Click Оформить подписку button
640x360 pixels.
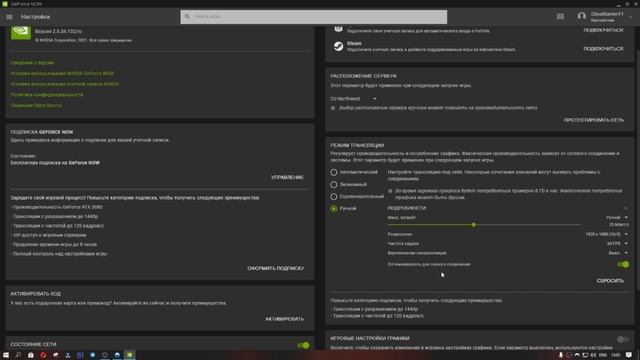point(276,268)
